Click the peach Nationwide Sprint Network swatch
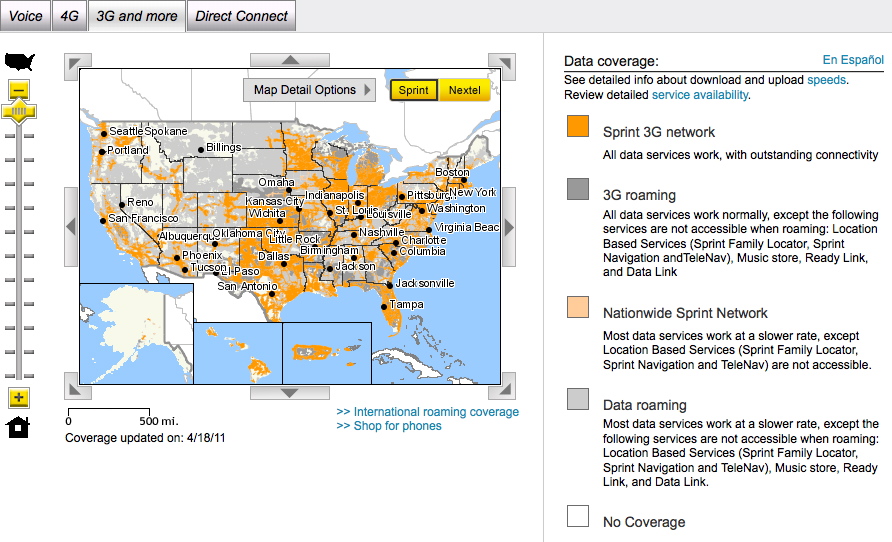892x542 pixels. click(578, 307)
